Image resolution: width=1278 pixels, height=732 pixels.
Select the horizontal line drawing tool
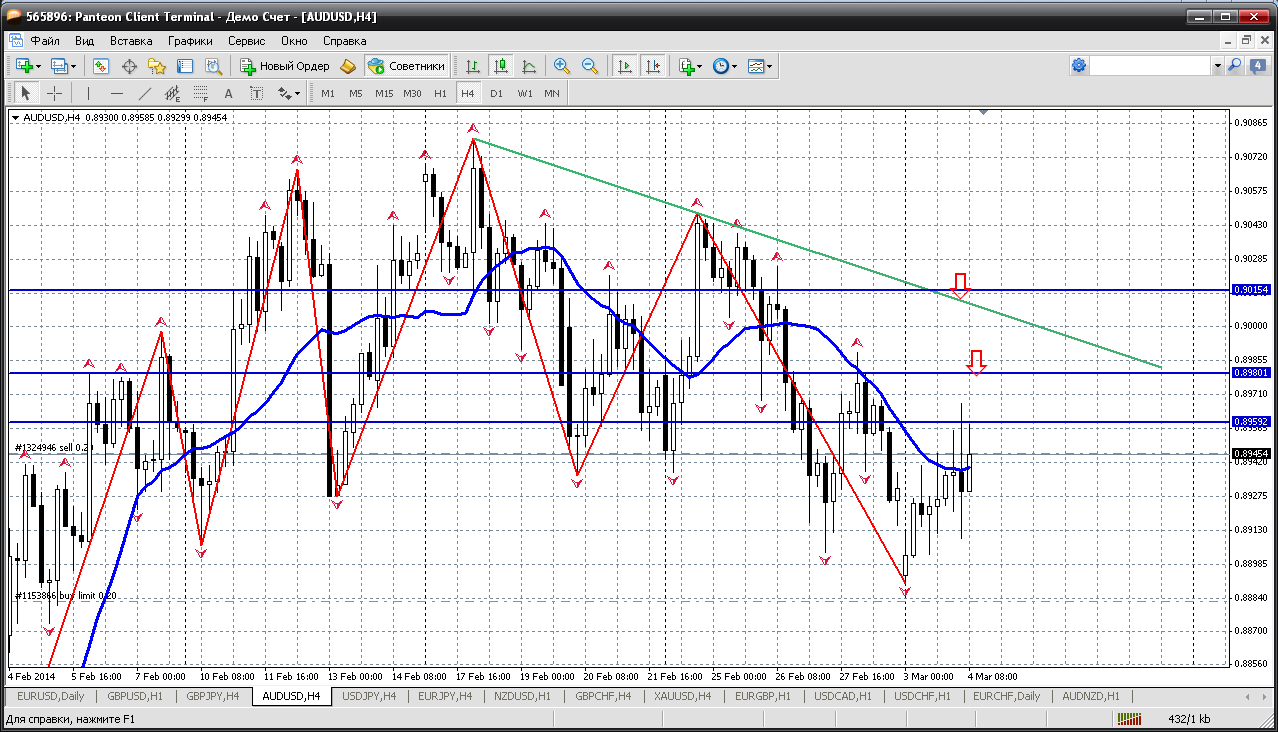pyautogui.click(x=117, y=93)
